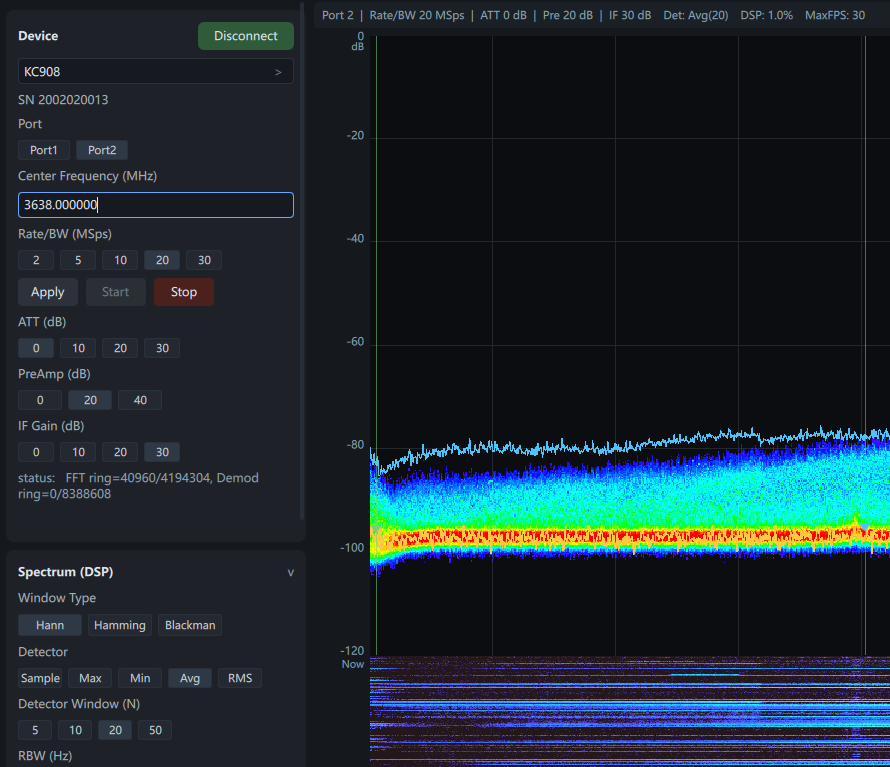Image resolution: width=890 pixels, height=767 pixels.
Task: Set Detector Window to 50
Action: click(154, 730)
